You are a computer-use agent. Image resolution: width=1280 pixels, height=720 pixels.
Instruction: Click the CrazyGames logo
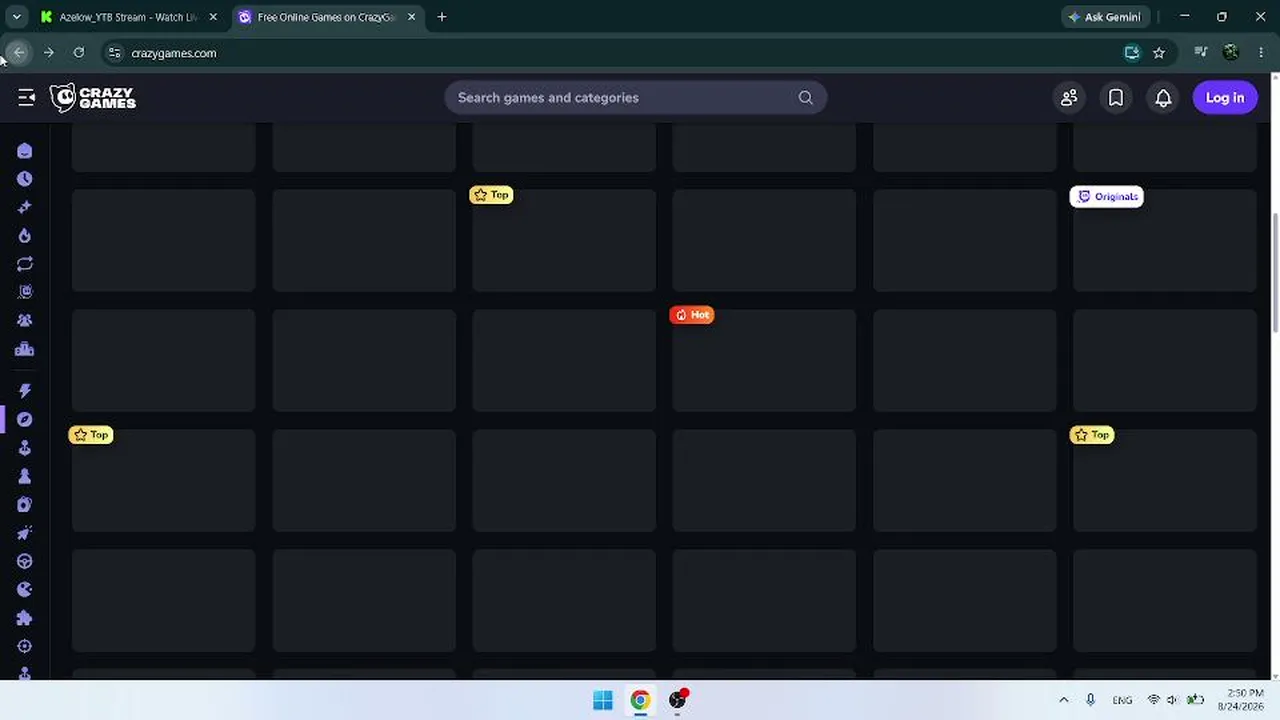pyautogui.click(x=93, y=97)
